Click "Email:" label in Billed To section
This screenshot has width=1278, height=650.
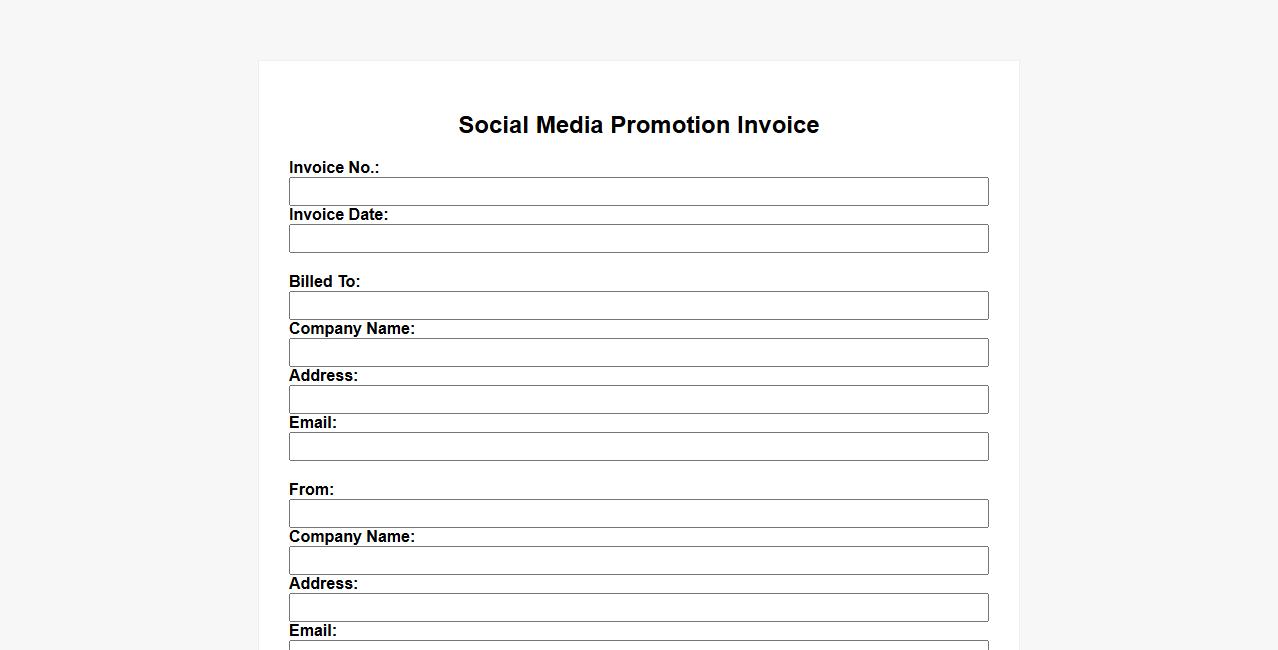312,423
